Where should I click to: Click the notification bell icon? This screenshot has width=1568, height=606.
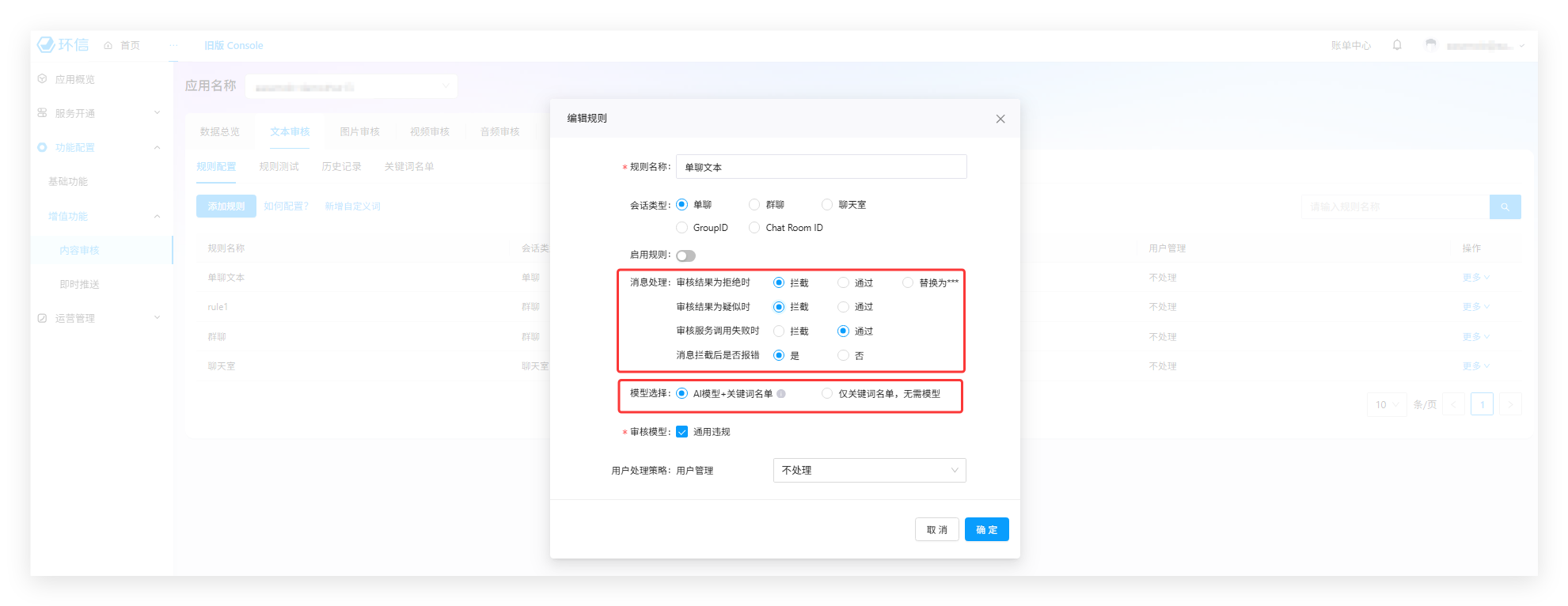click(1397, 45)
